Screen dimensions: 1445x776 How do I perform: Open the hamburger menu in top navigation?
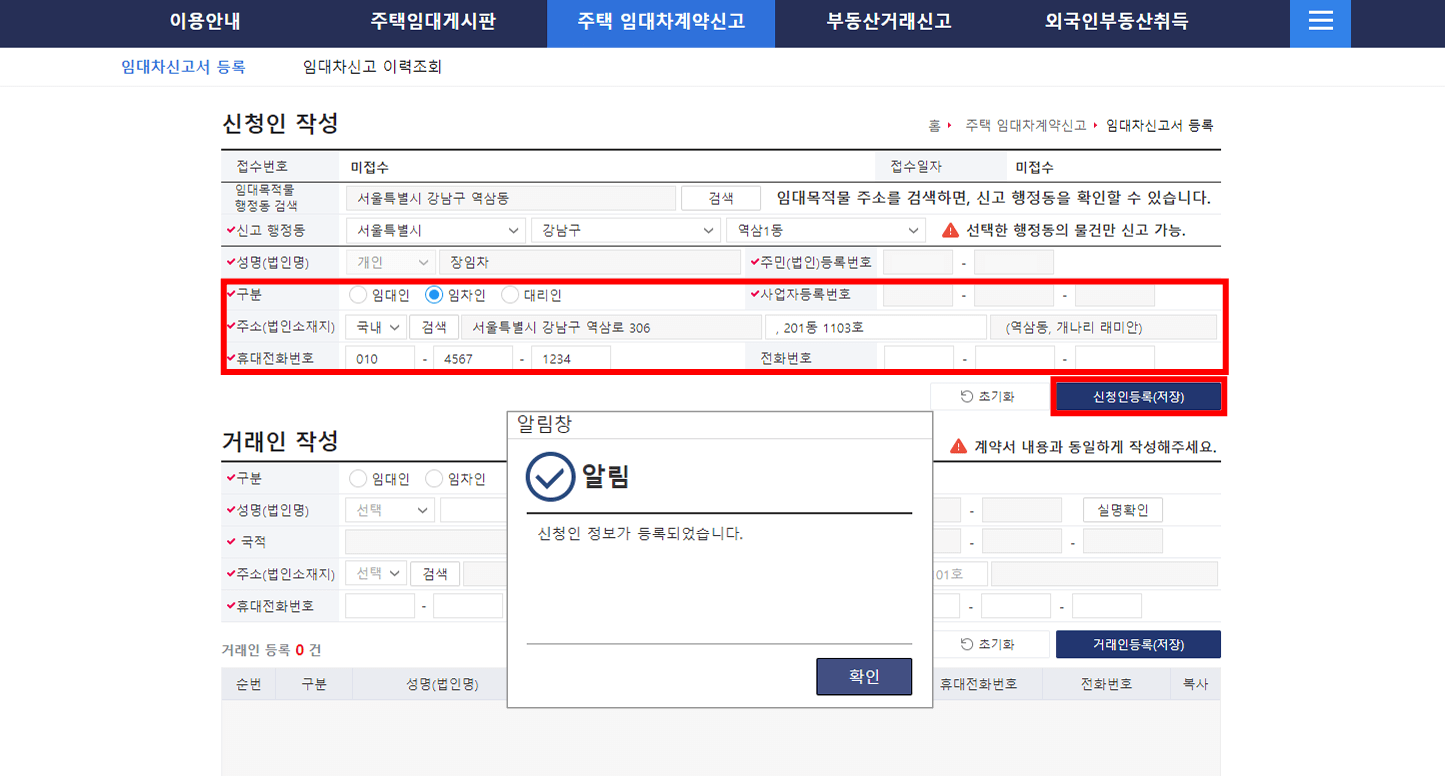[1319, 23]
